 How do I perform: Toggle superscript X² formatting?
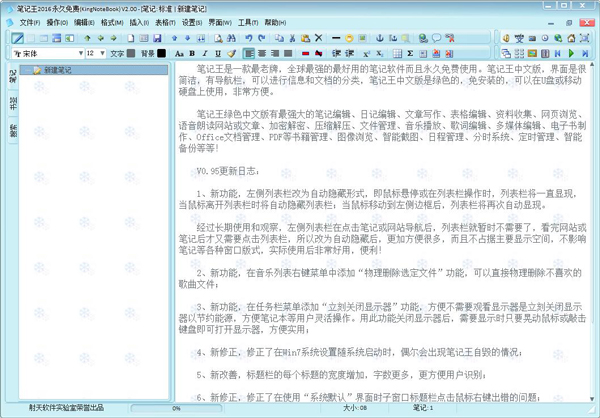click(x=367, y=54)
